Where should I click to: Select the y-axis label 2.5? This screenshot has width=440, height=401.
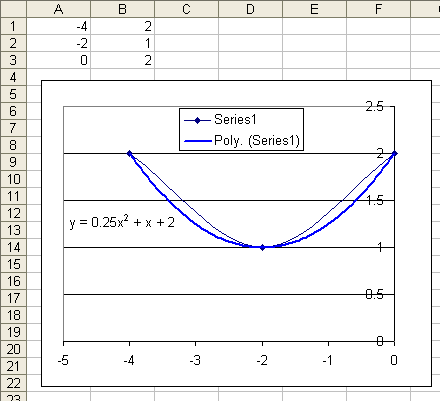point(374,107)
